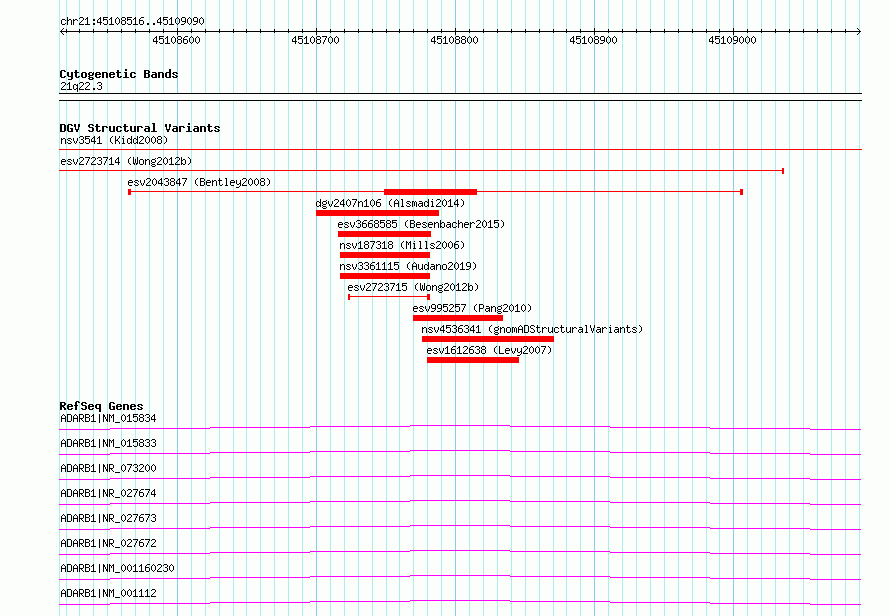Open variant dgv2407n106 (Alsmadi2014) label

[x=390, y=203]
